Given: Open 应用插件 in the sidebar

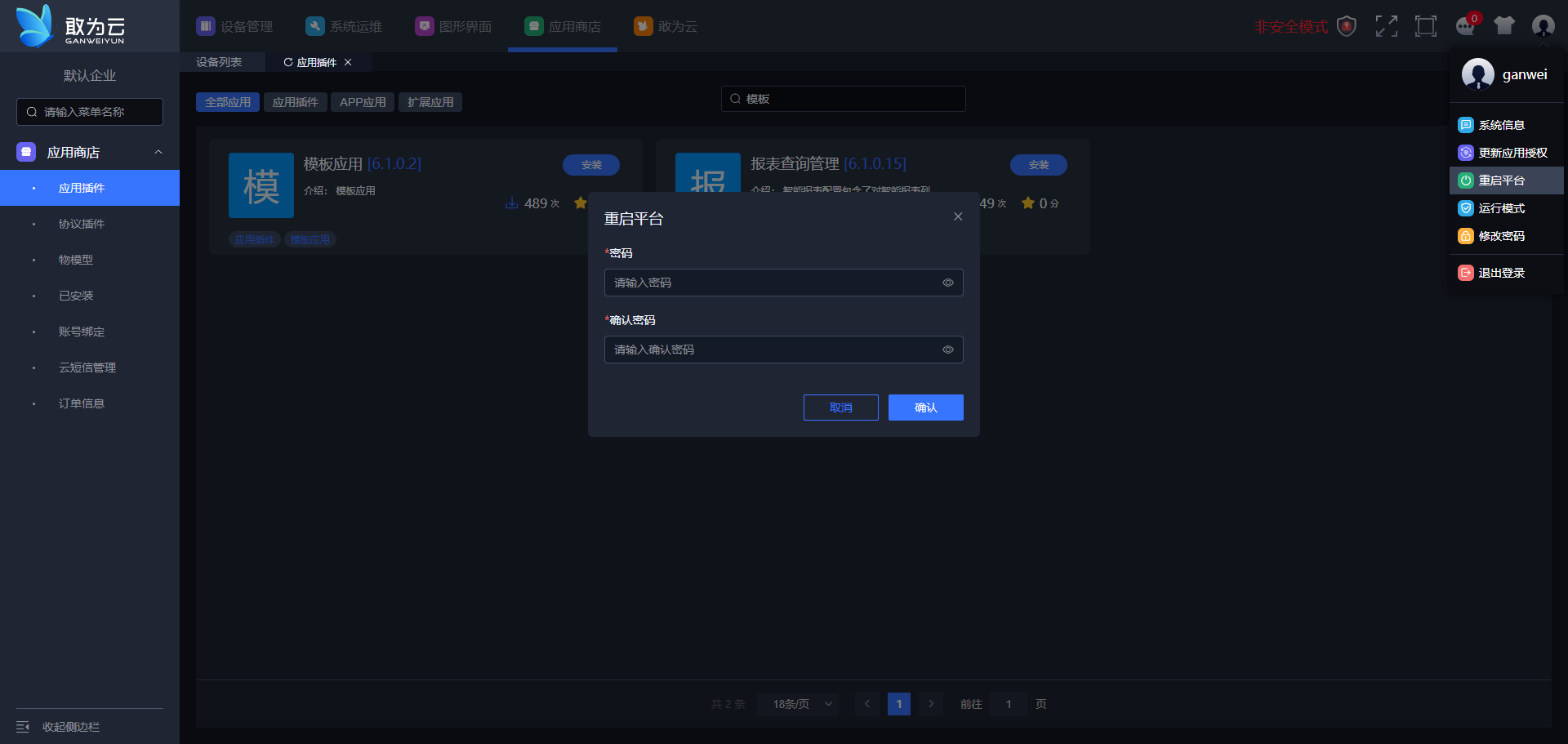Looking at the screenshot, I should click(x=90, y=188).
